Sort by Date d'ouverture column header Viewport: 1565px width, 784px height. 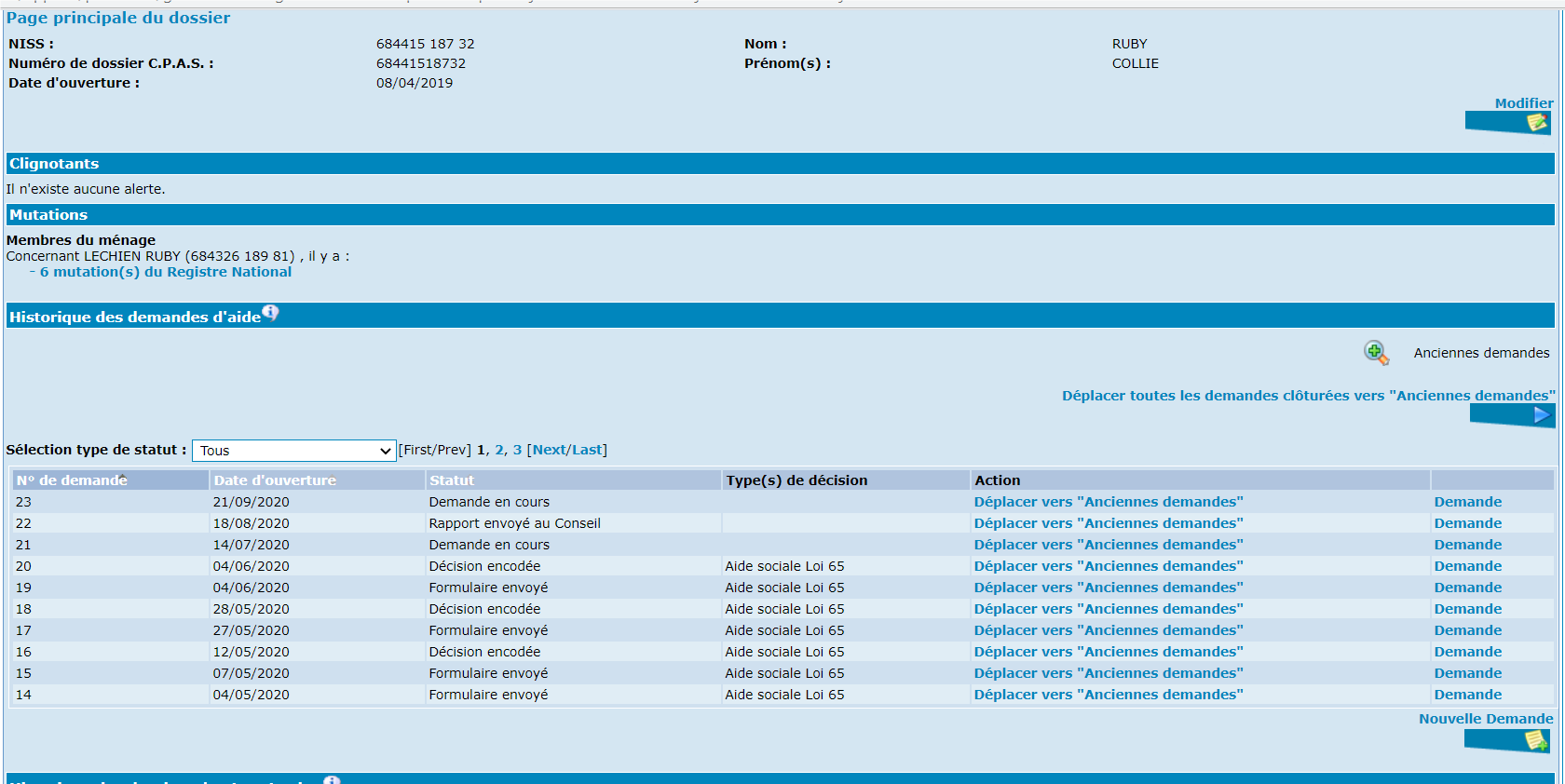(x=275, y=480)
